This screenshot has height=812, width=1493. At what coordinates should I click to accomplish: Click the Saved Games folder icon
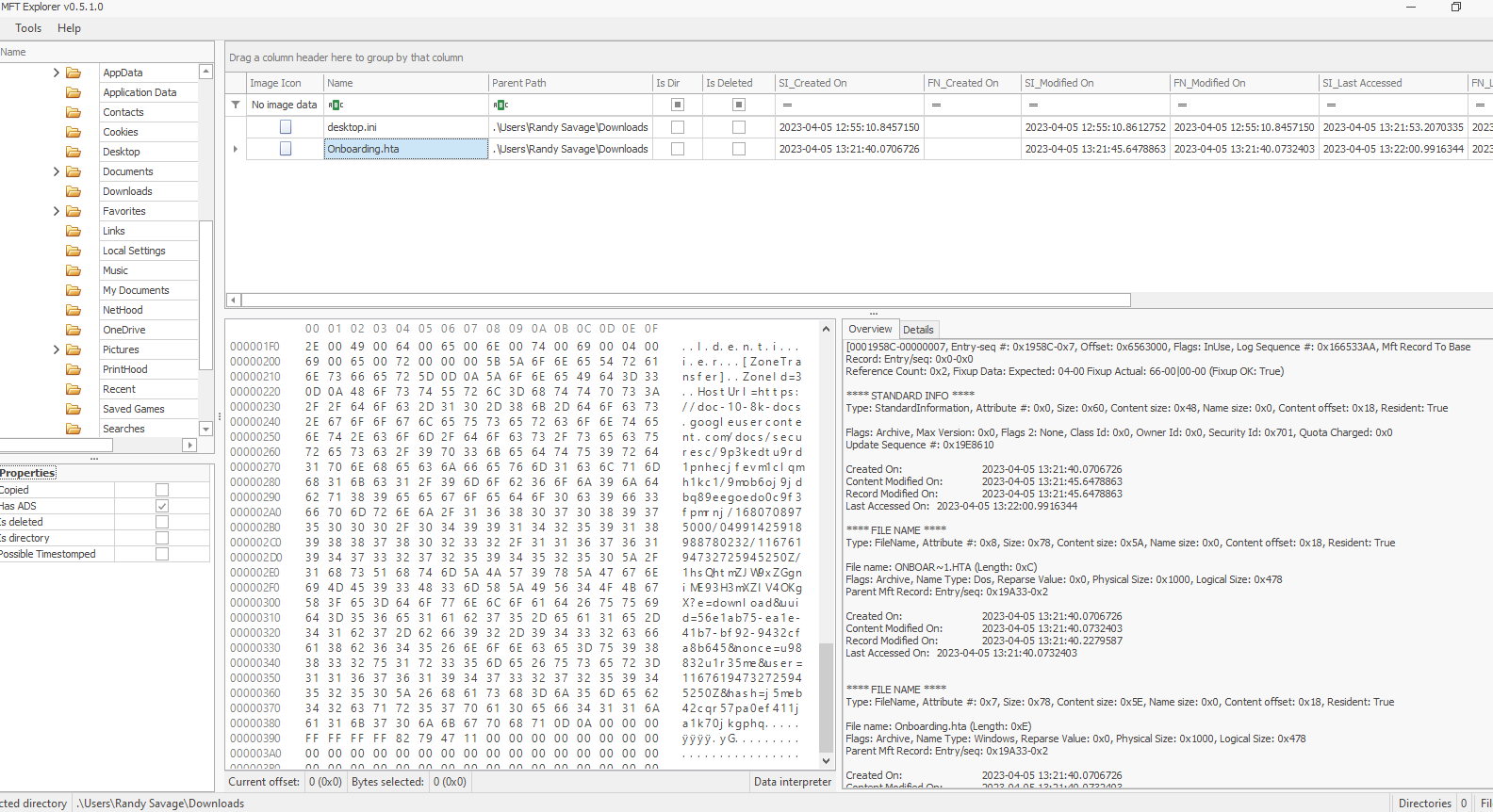[74, 409]
